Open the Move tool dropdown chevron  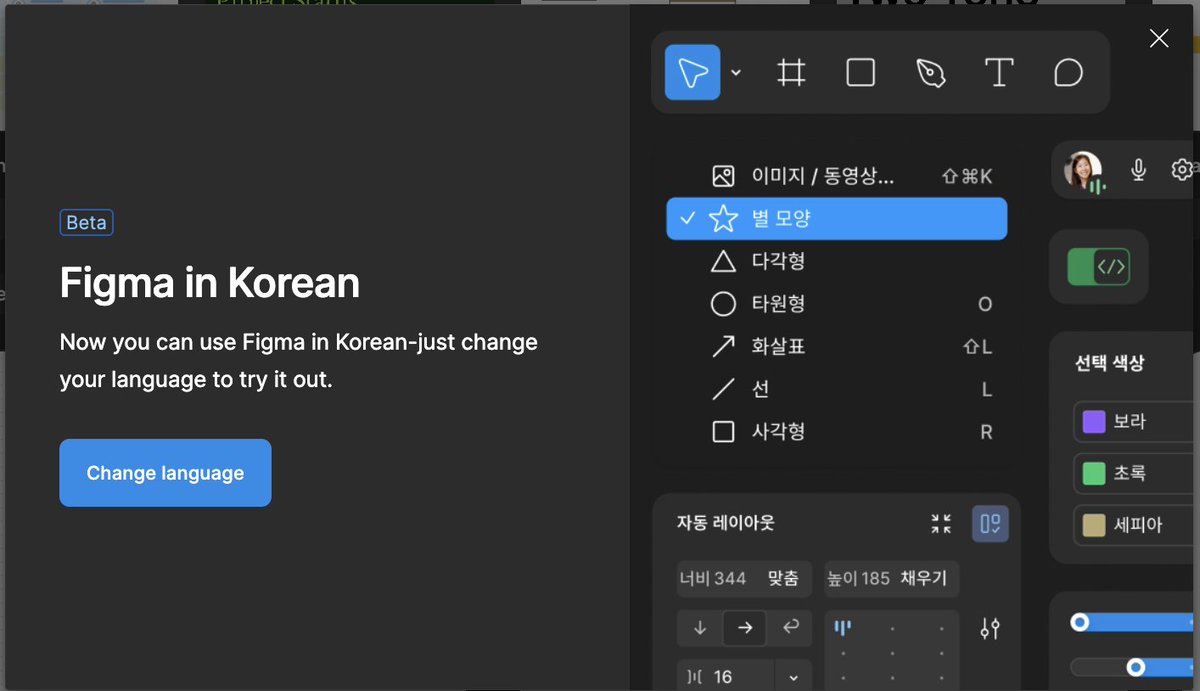[736, 72]
